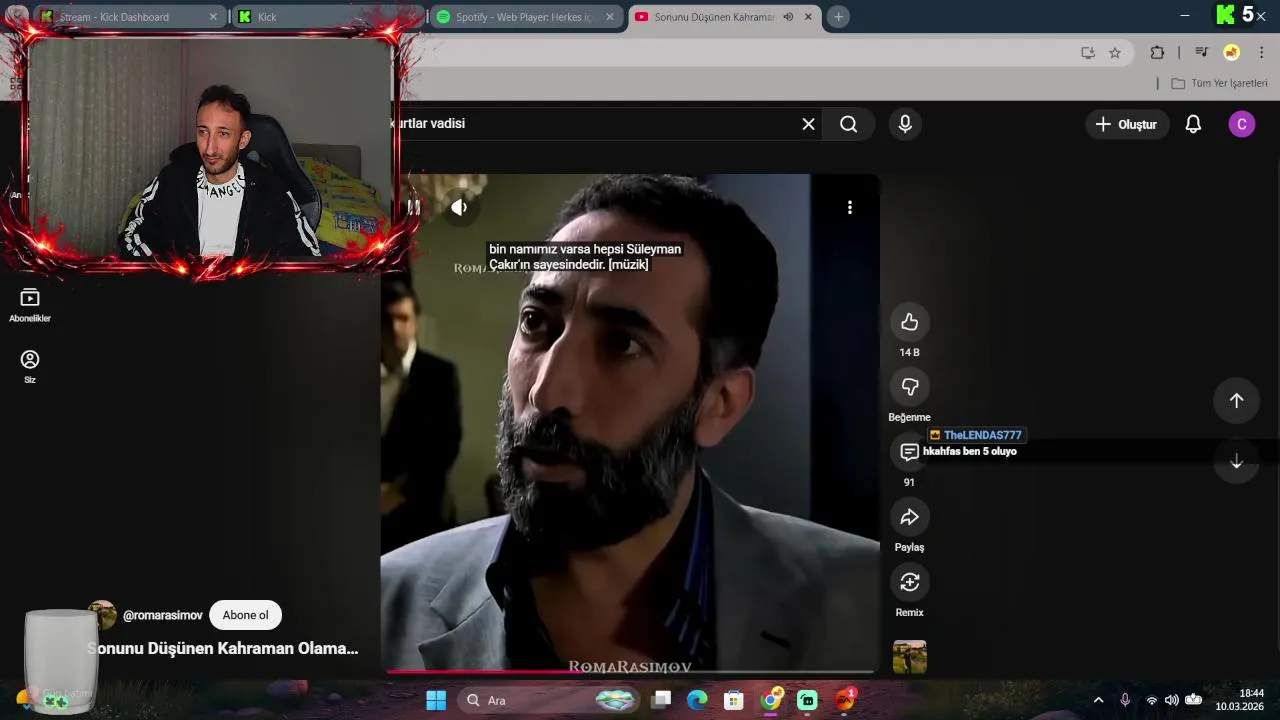Clear the search box with X
The width and height of the screenshot is (1280, 720).
[x=808, y=124]
